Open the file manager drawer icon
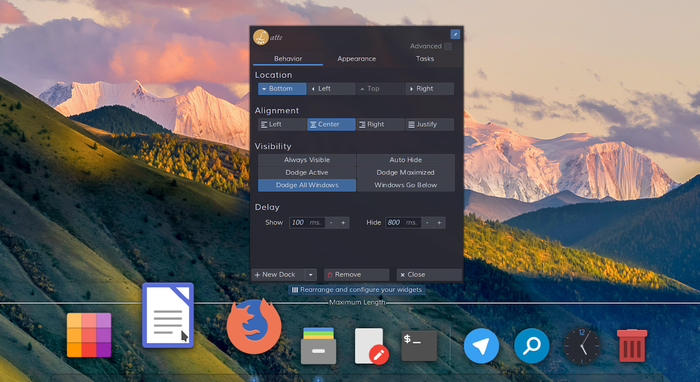Viewport: 700px width, 382px height. [318, 346]
